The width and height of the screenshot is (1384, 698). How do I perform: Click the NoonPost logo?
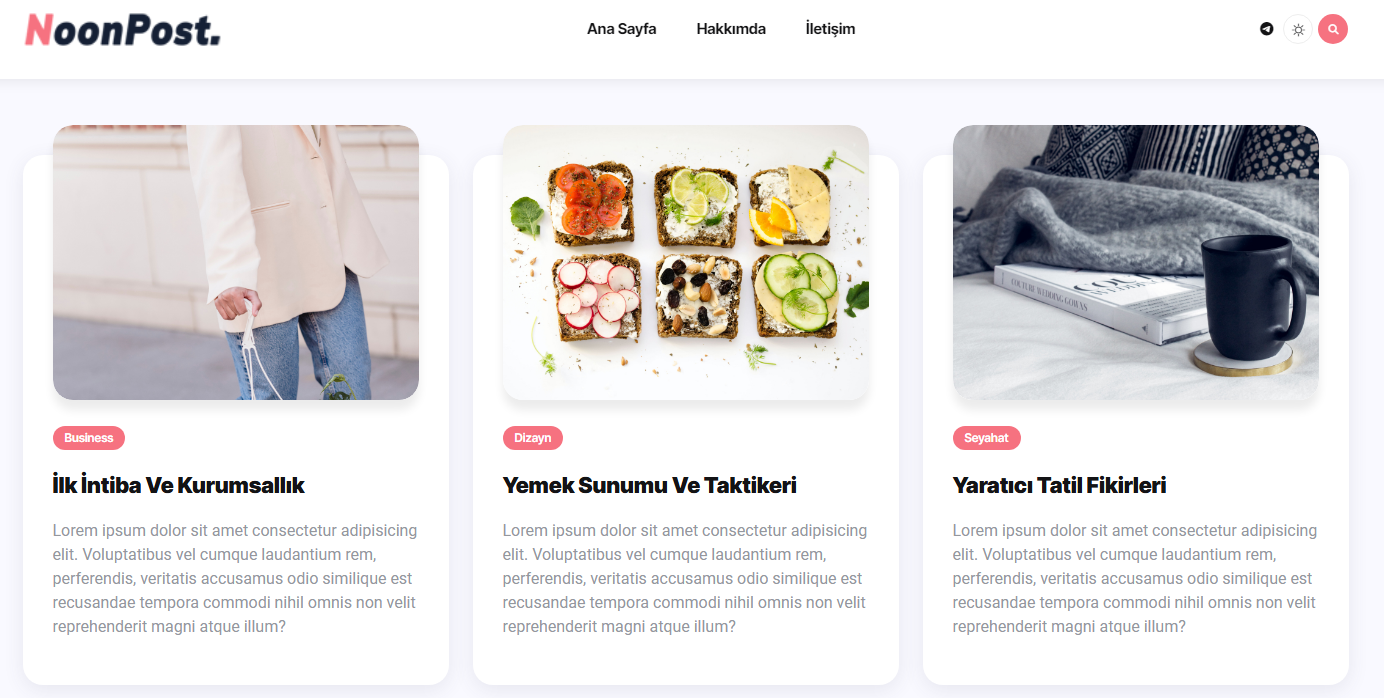[122, 30]
